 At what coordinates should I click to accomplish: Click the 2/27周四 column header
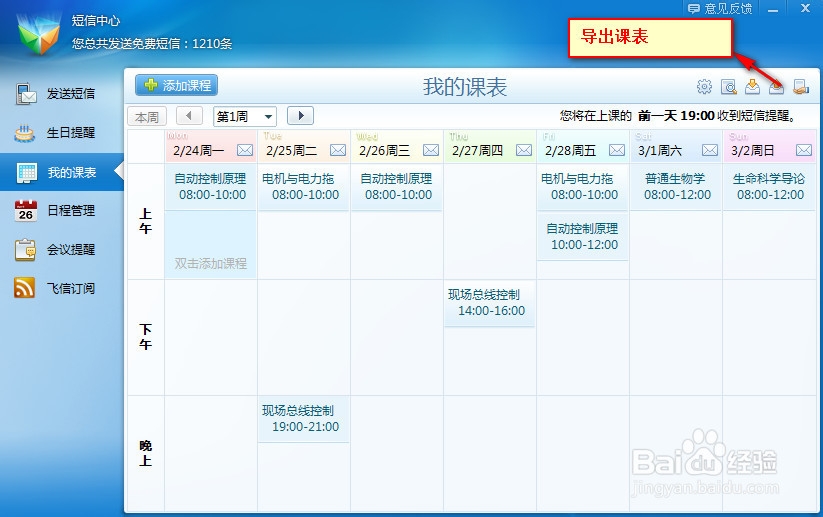490,146
